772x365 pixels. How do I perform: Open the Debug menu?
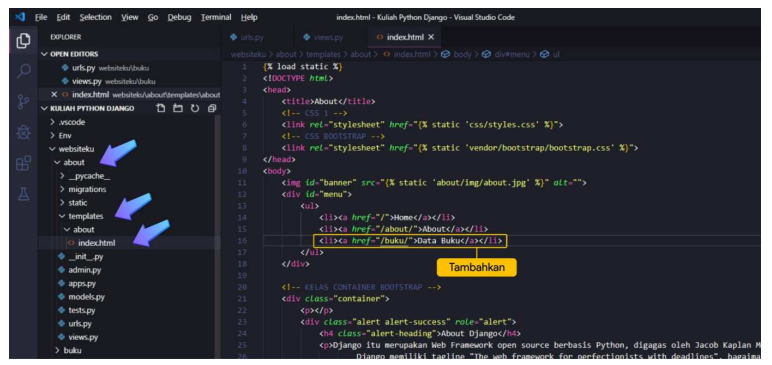coord(179,17)
